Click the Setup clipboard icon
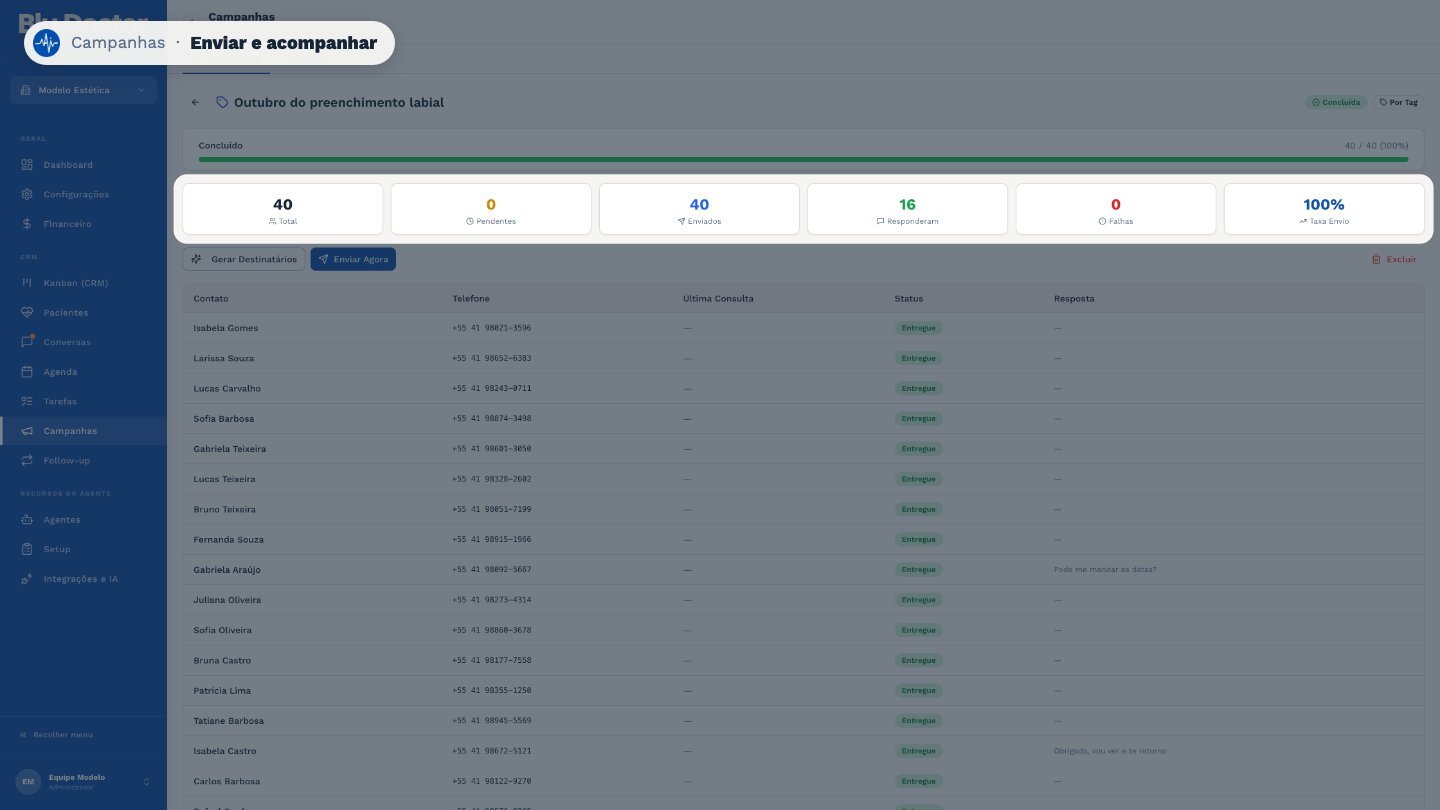The image size is (1440, 810). click(27, 549)
